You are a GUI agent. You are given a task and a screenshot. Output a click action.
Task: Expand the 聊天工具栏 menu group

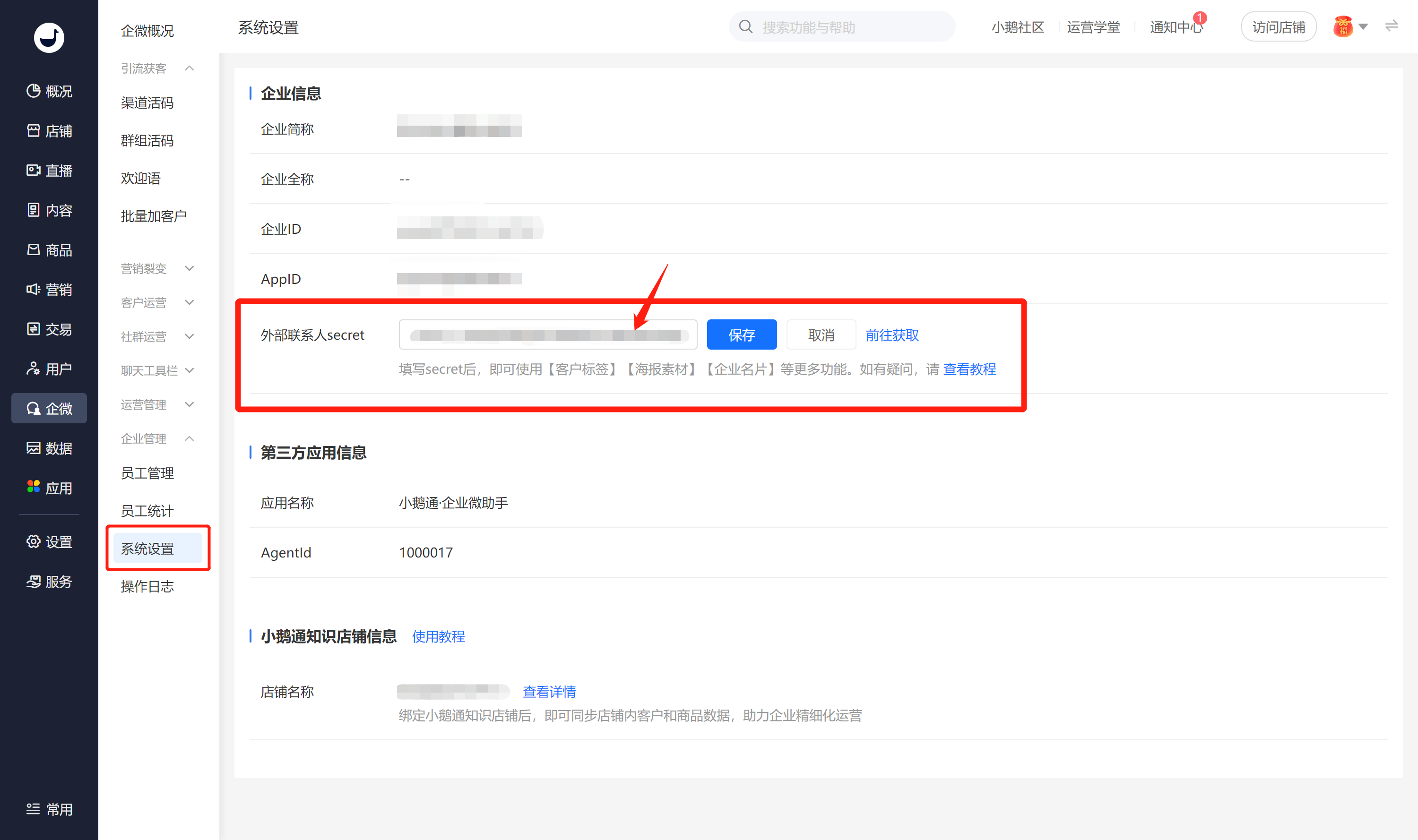click(157, 370)
